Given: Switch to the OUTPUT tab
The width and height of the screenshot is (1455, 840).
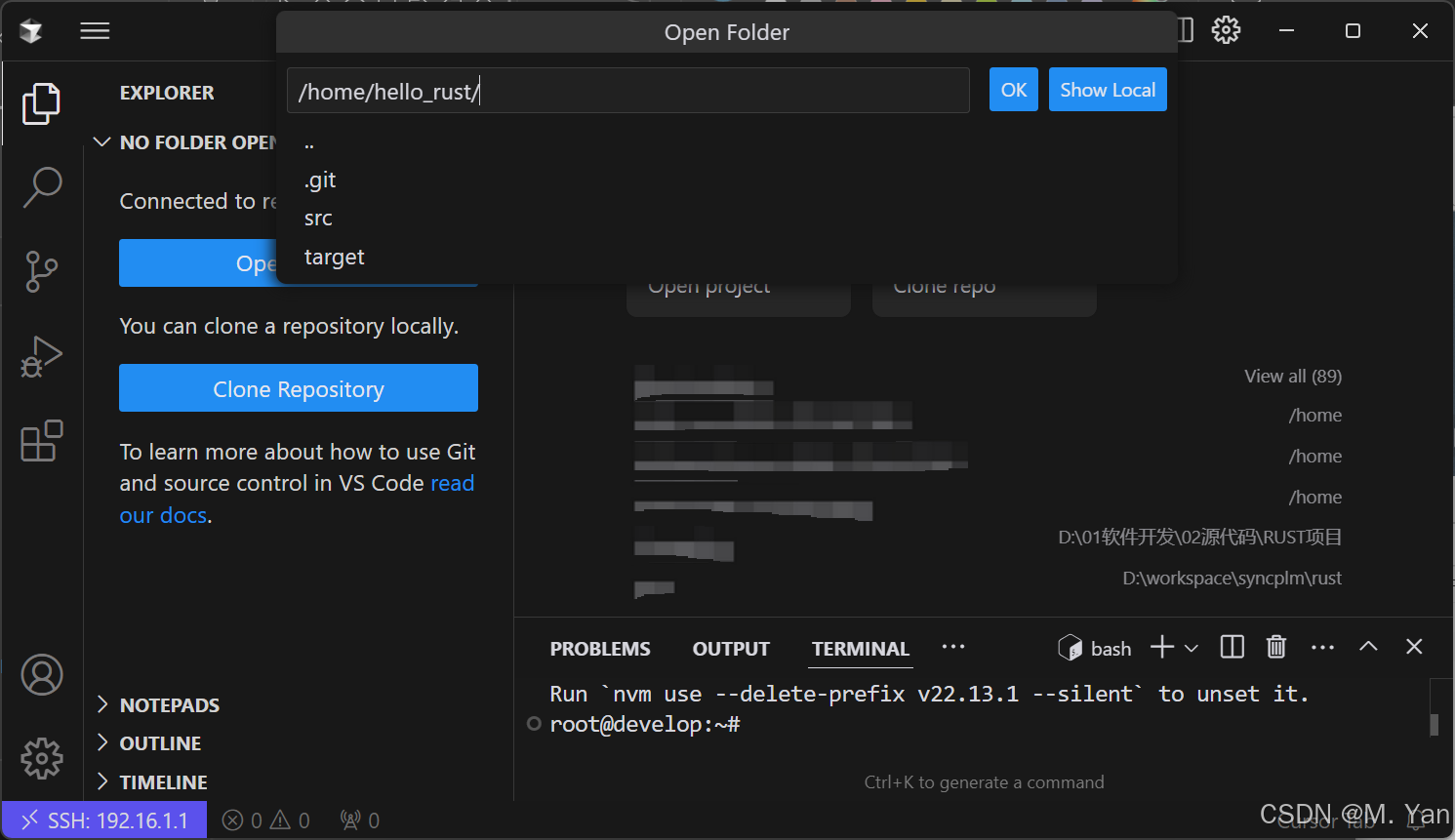Looking at the screenshot, I should (731, 648).
